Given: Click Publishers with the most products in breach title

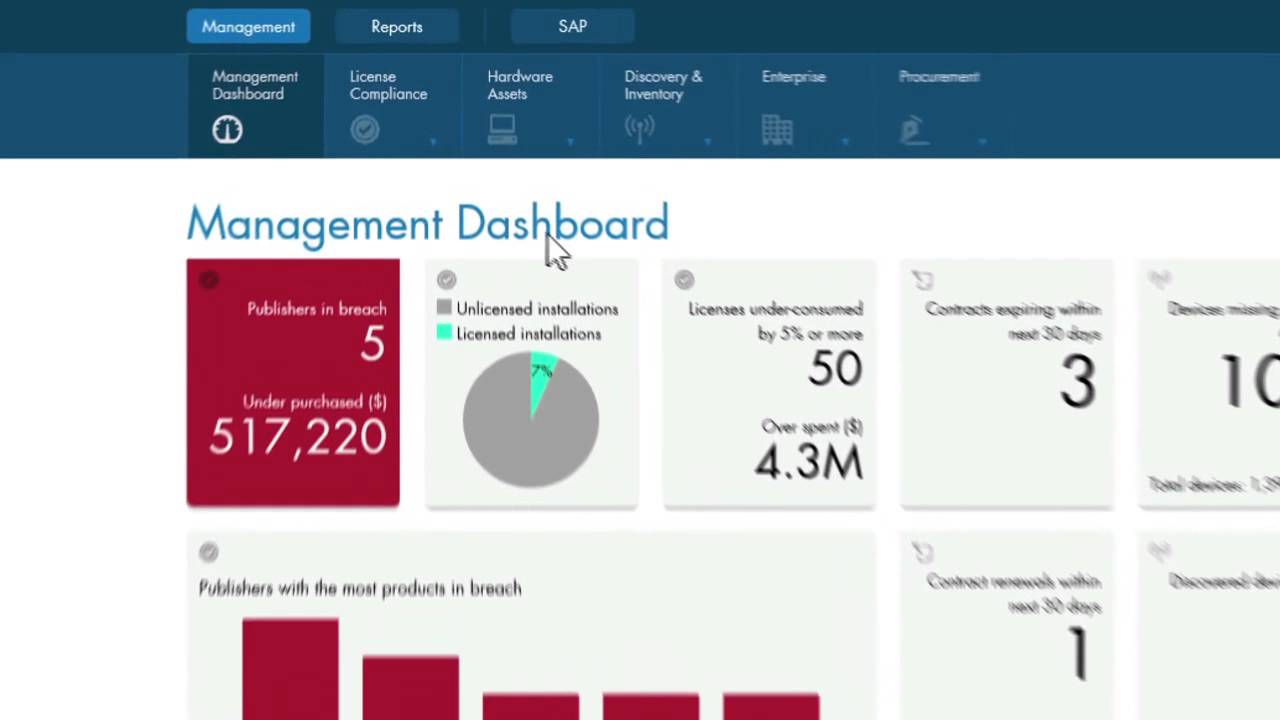Looking at the screenshot, I should [360, 588].
